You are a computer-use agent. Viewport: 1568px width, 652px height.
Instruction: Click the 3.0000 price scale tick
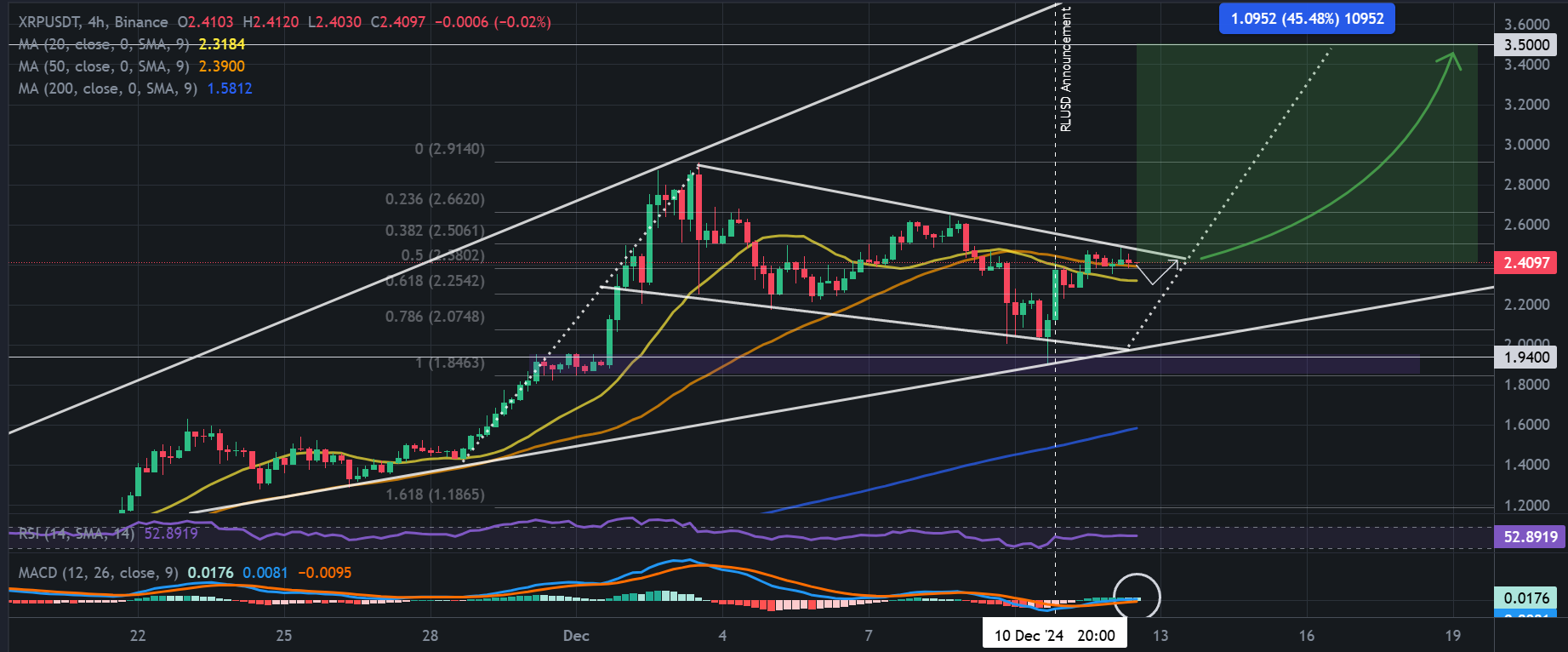tap(1526, 145)
